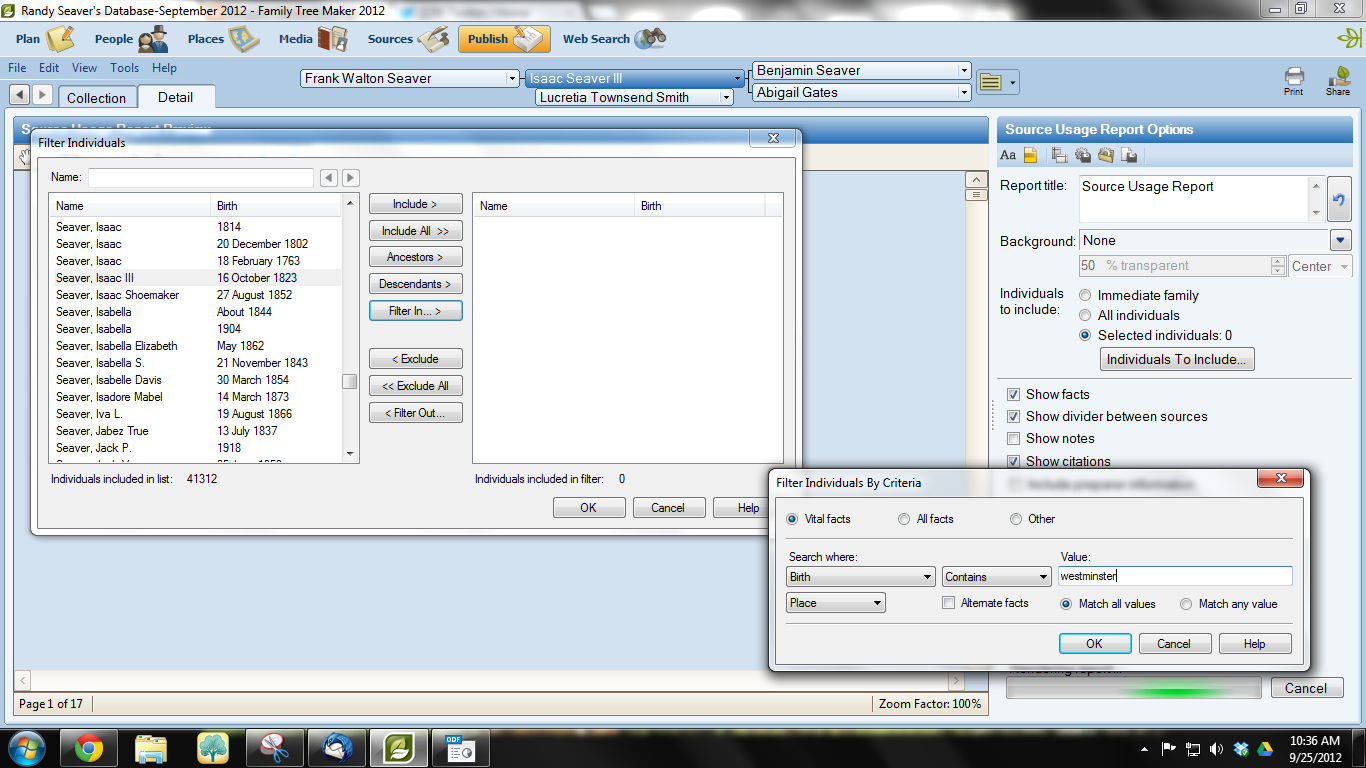The image size is (1366, 768).
Task: Click the yellow background page icon
Action: point(1030,155)
